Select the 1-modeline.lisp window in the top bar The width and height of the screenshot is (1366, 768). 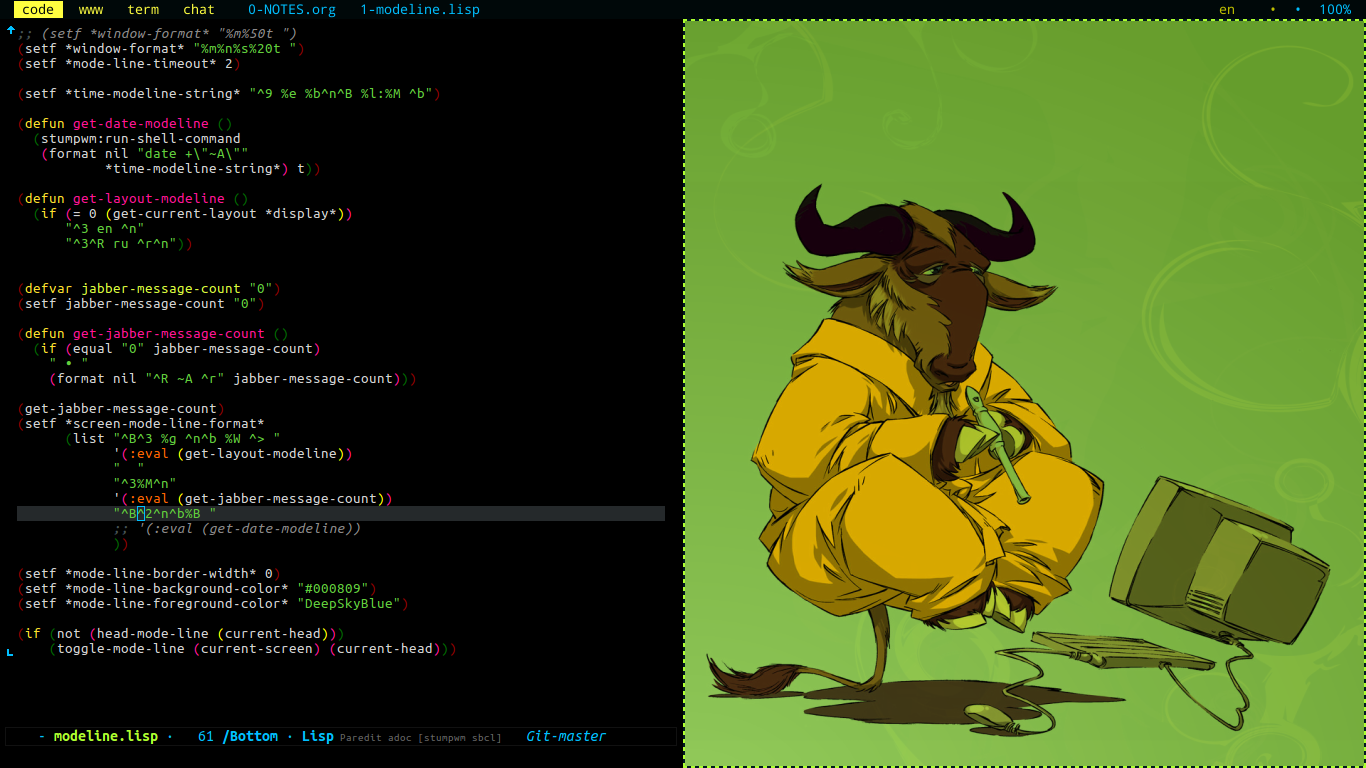point(420,9)
